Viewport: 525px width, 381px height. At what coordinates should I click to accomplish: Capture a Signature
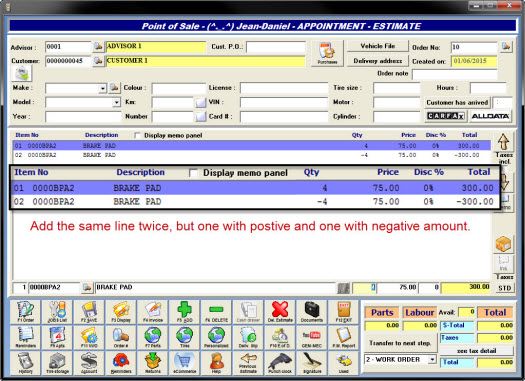point(312,363)
